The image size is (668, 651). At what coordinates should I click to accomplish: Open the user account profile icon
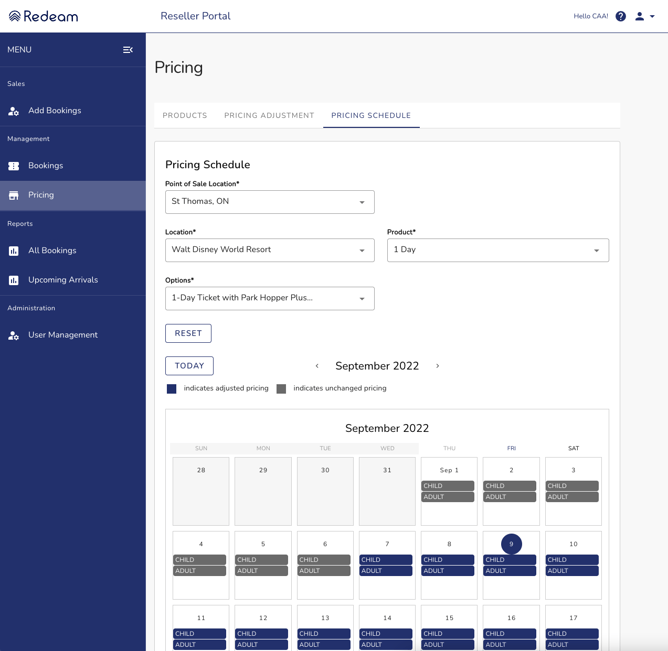coord(640,16)
